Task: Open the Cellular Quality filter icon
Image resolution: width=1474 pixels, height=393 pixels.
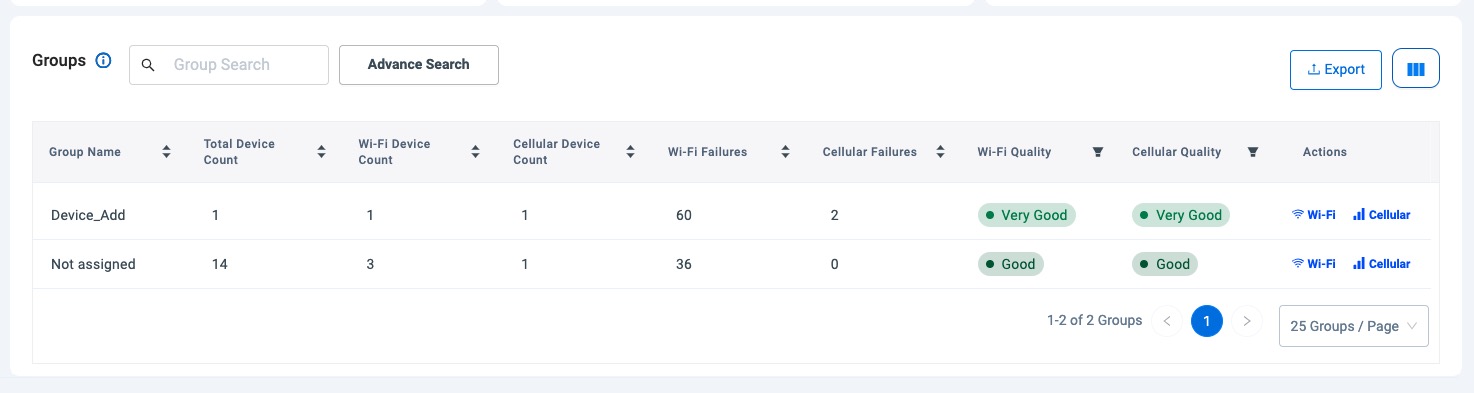Action: click(1252, 152)
